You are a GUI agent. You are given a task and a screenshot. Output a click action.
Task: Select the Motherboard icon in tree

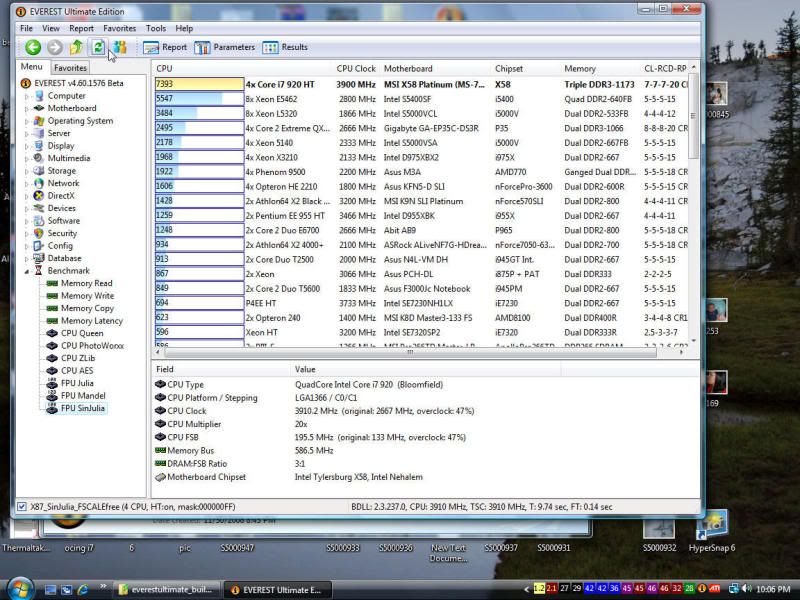click(x=39, y=108)
